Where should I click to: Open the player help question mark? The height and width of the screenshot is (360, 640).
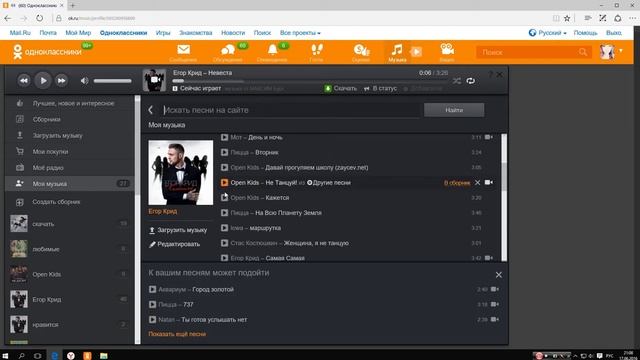490,75
